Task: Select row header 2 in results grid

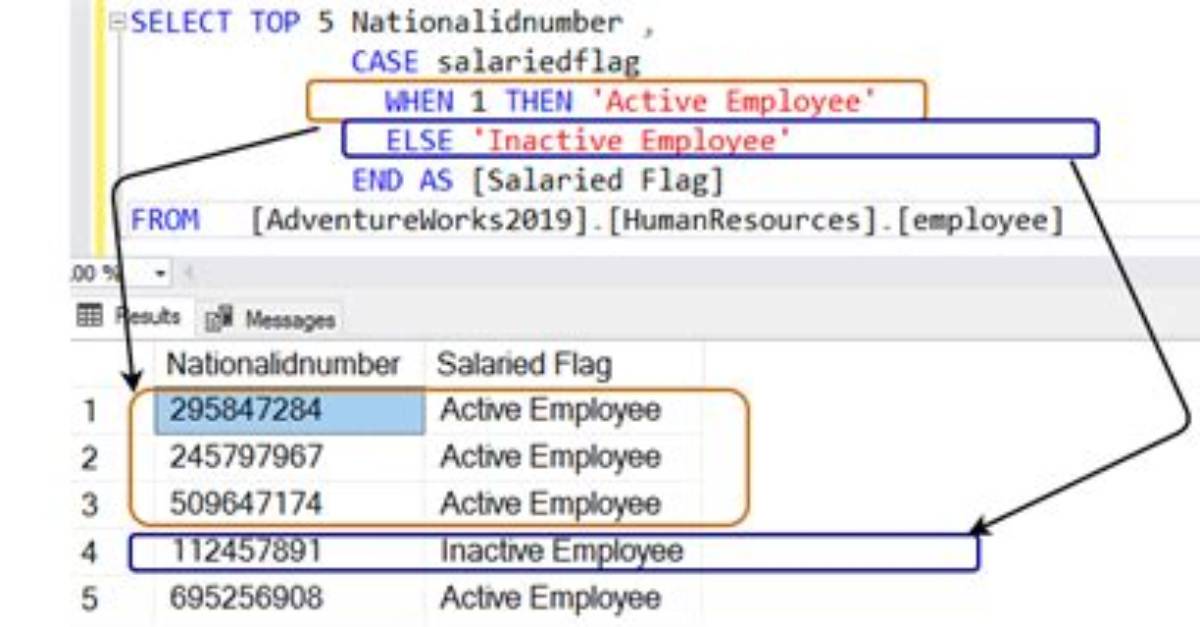Action: (x=91, y=458)
